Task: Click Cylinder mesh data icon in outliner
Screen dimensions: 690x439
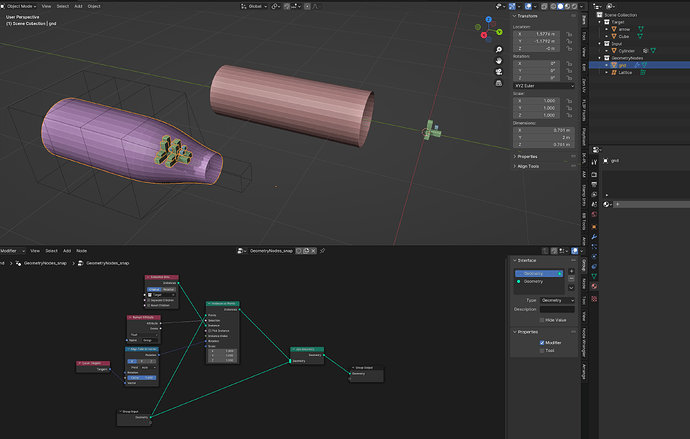Action: [x=653, y=51]
